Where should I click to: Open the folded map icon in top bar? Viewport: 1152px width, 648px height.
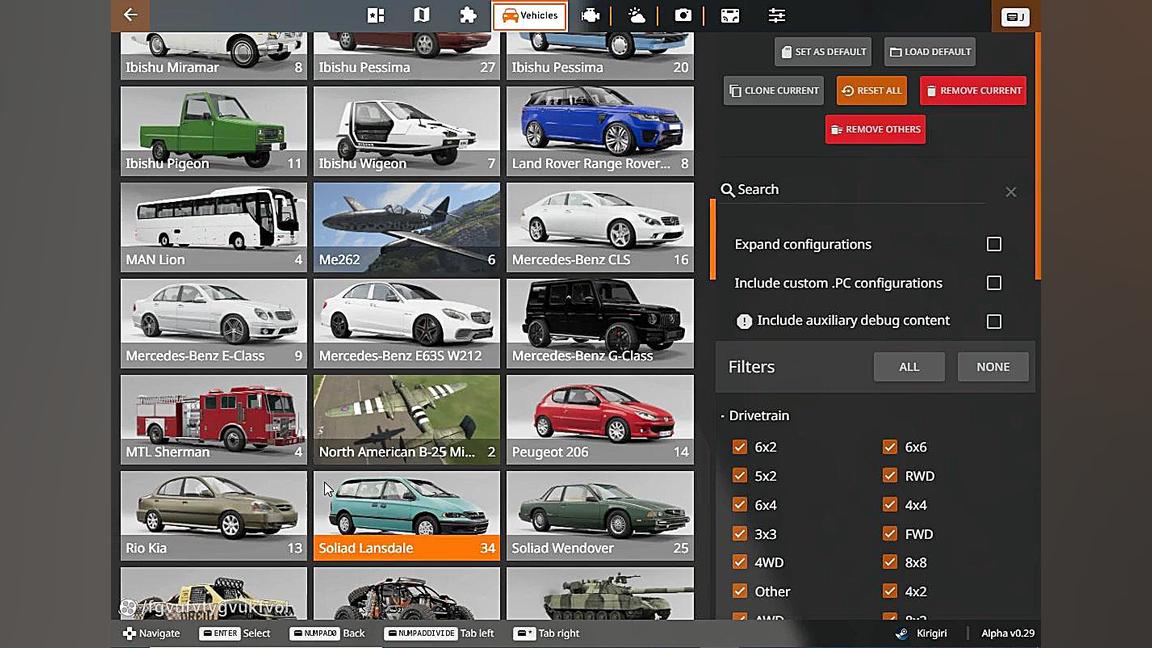(x=422, y=15)
